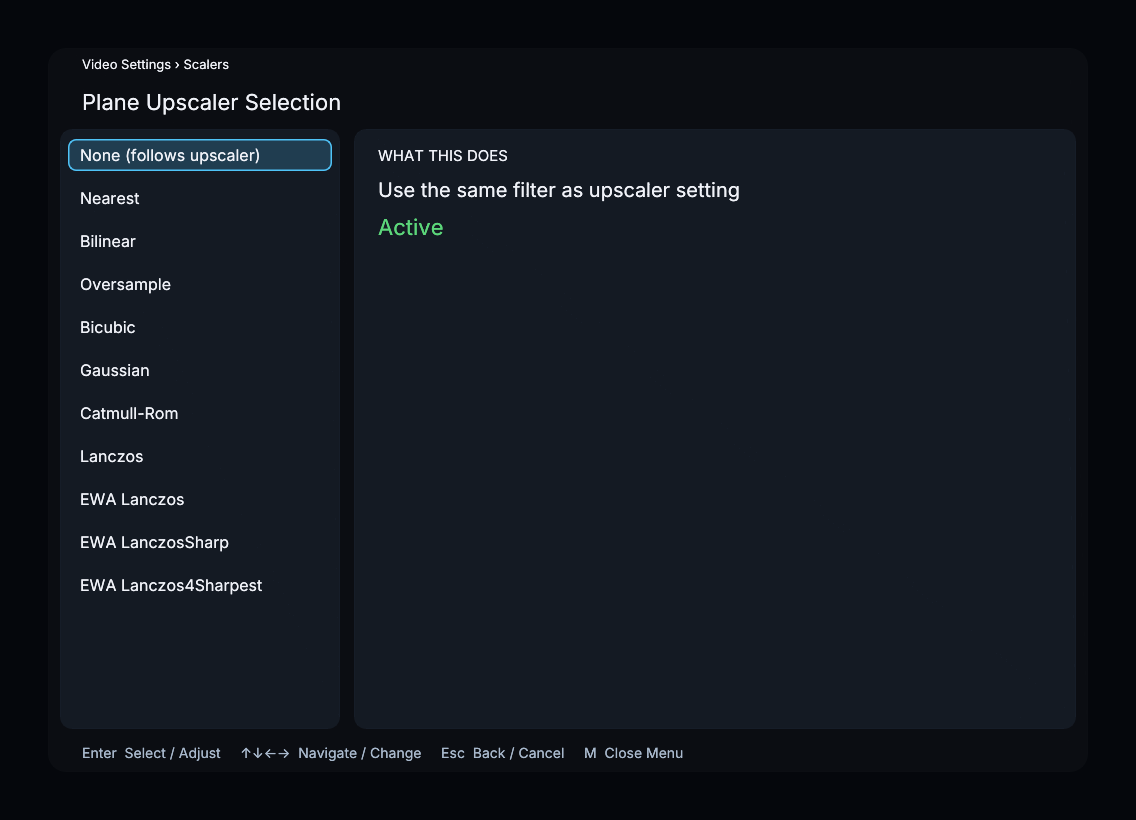The height and width of the screenshot is (820, 1136).
Task: Choose the Gaussian scaler
Action: click(200, 370)
